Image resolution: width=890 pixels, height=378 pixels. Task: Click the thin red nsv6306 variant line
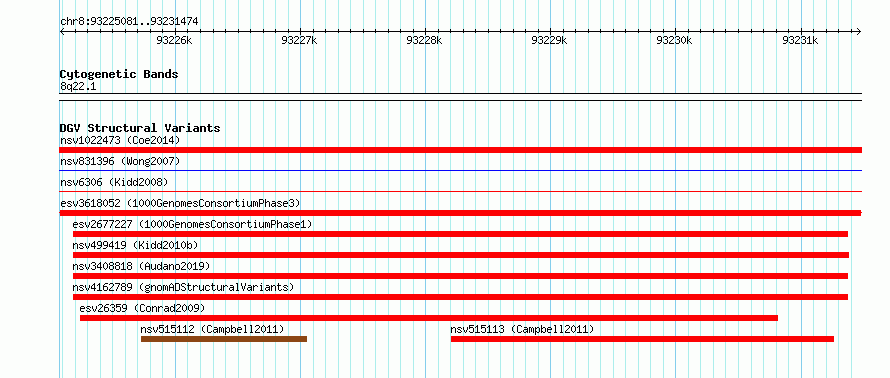pyautogui.click(x=460, y=191)
